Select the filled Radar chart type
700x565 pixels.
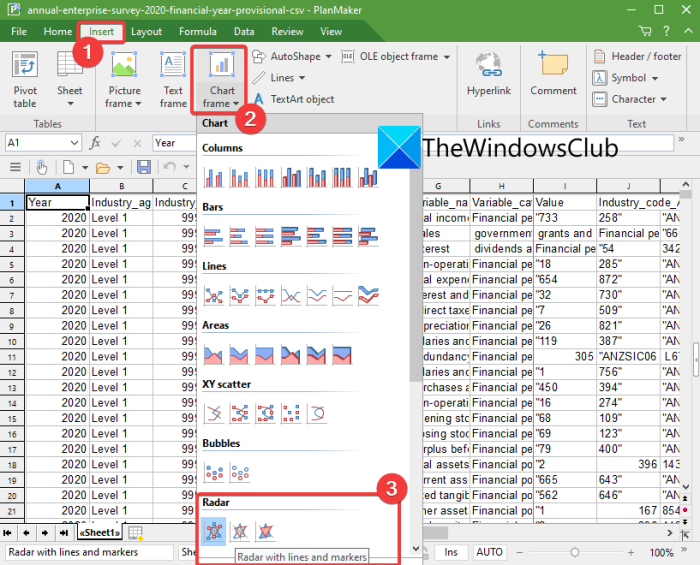click(266, 532)
